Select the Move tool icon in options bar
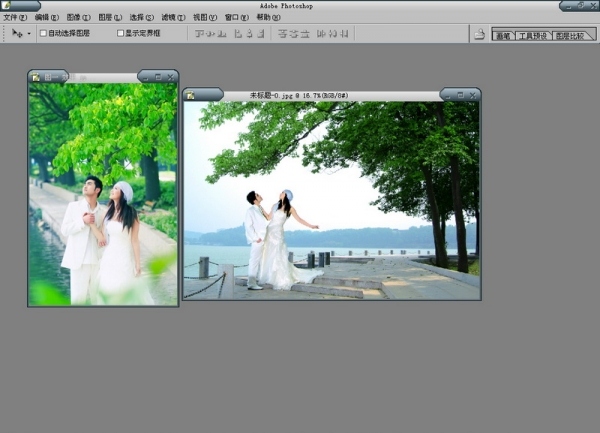The width and height of the screenshot is (600, 433). 17,34
